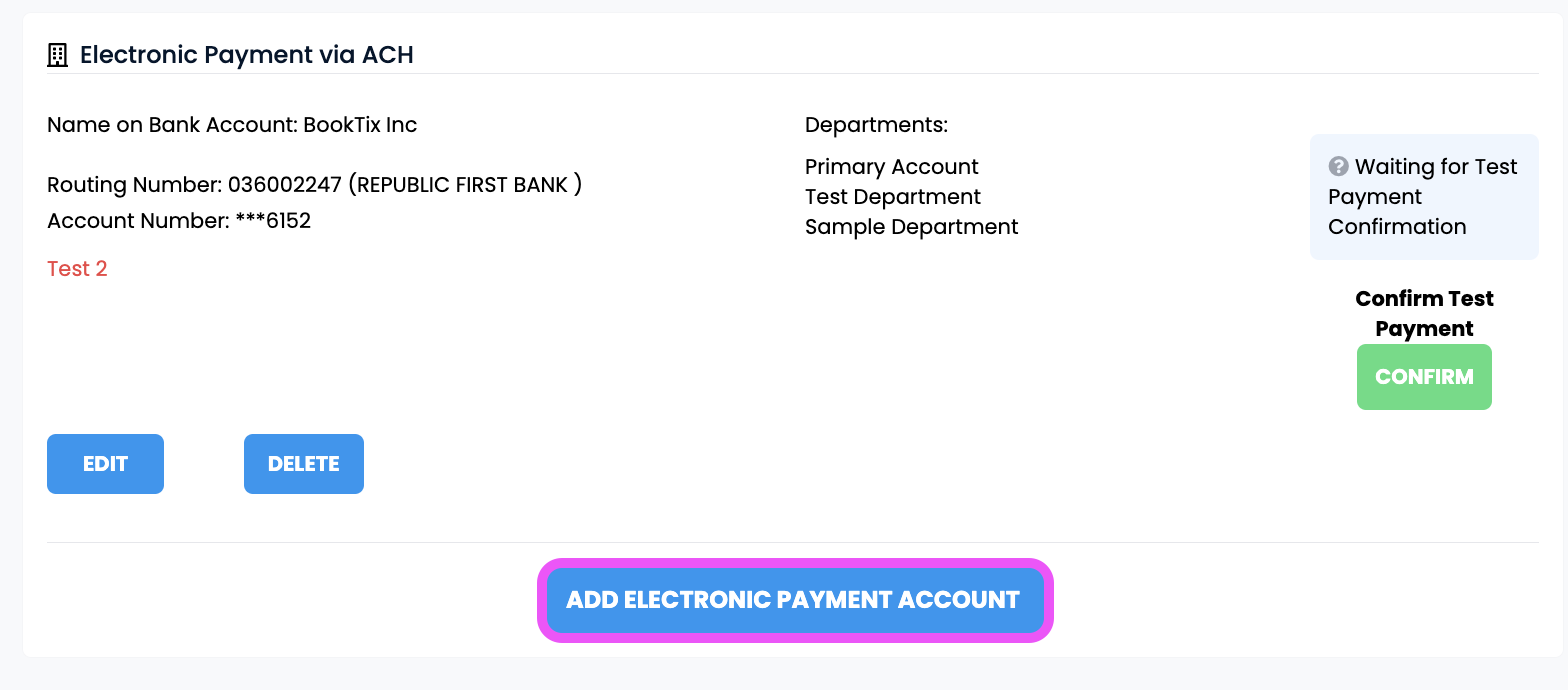Click the REPUBLIC FIRST BANK name text
The width and height of the screenshot is (1568, 690).
coord(464,185)
